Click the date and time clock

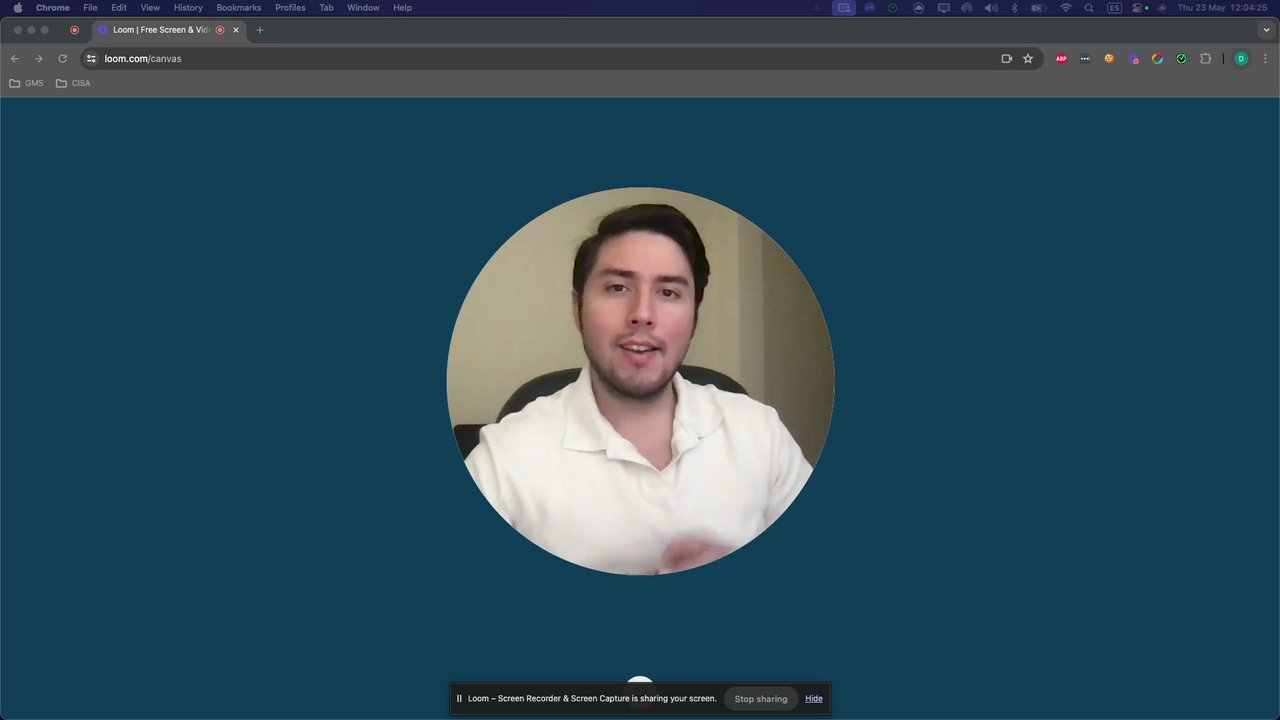click(1222, 7)
